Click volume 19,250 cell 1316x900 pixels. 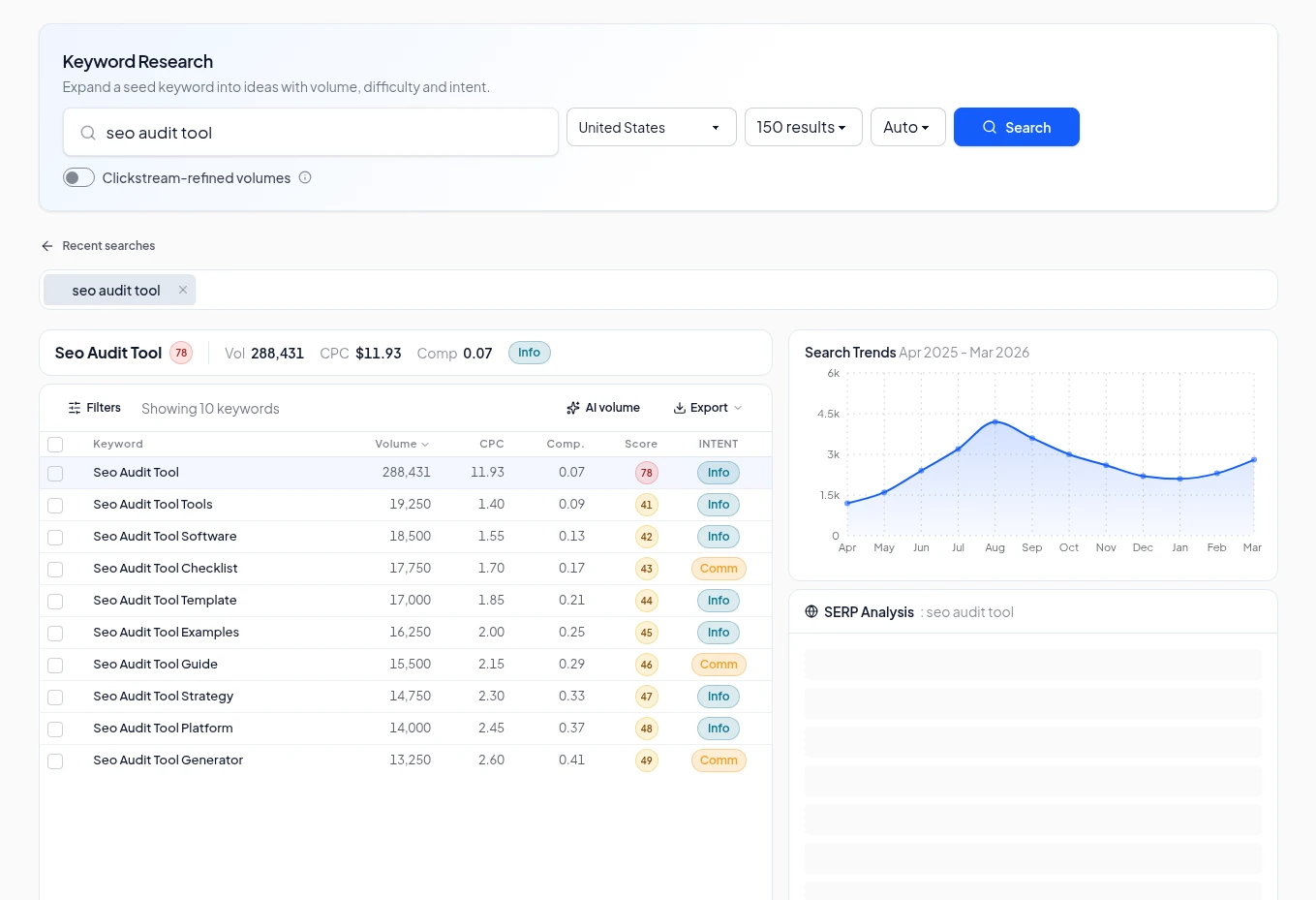coord(410,505)
